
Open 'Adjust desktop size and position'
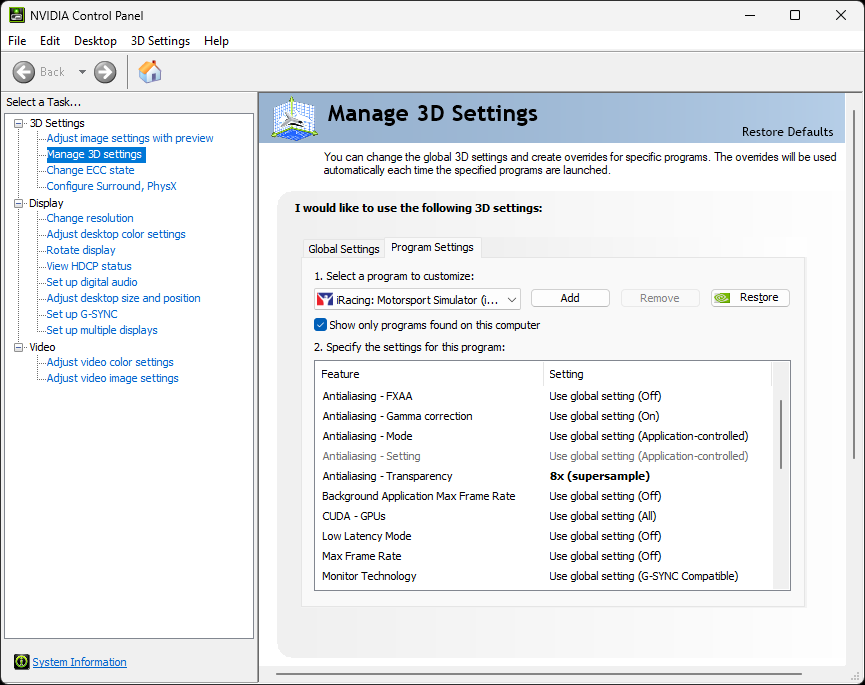click(124, 298)
